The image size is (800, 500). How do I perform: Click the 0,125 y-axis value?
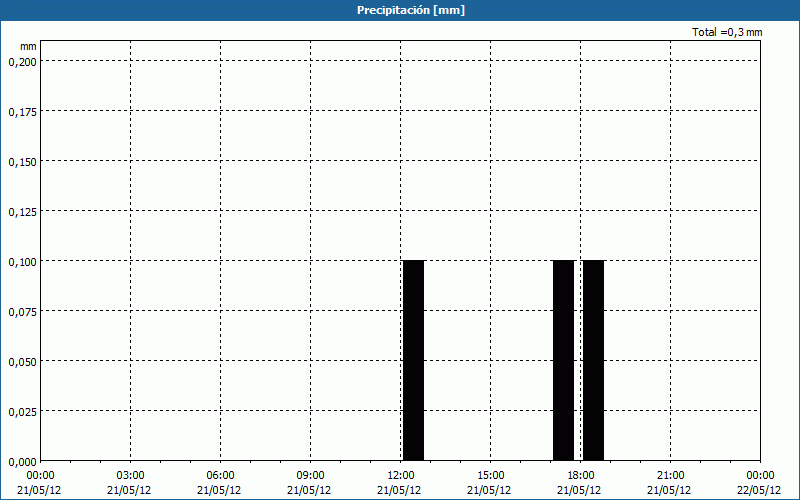(22, 212)
